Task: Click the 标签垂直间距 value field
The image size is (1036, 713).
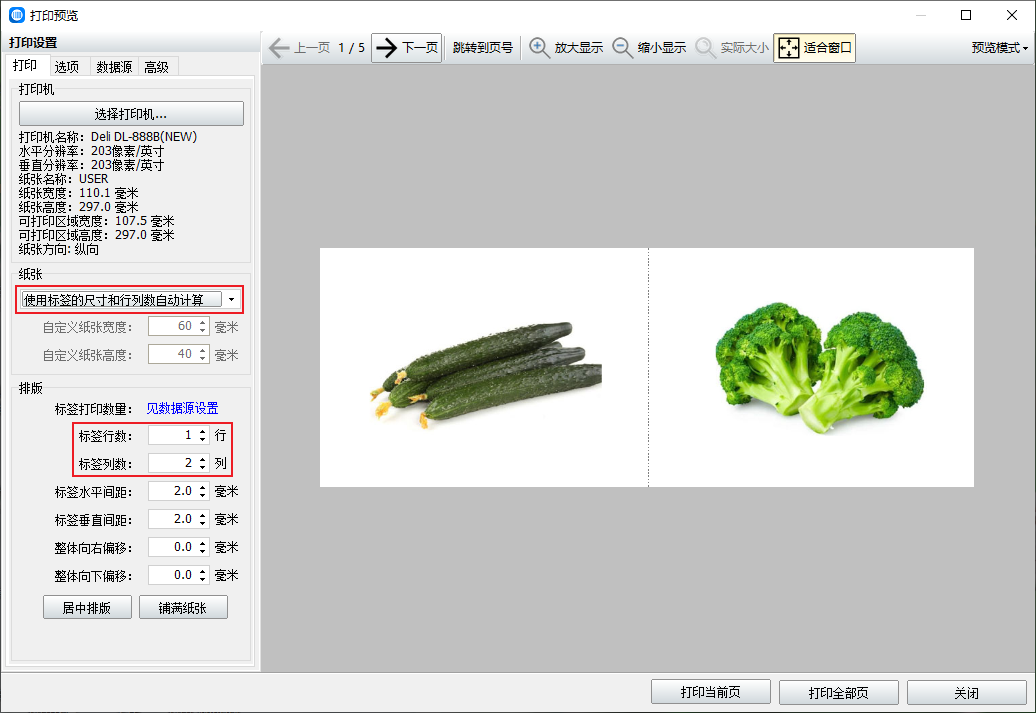Action: 172,519
